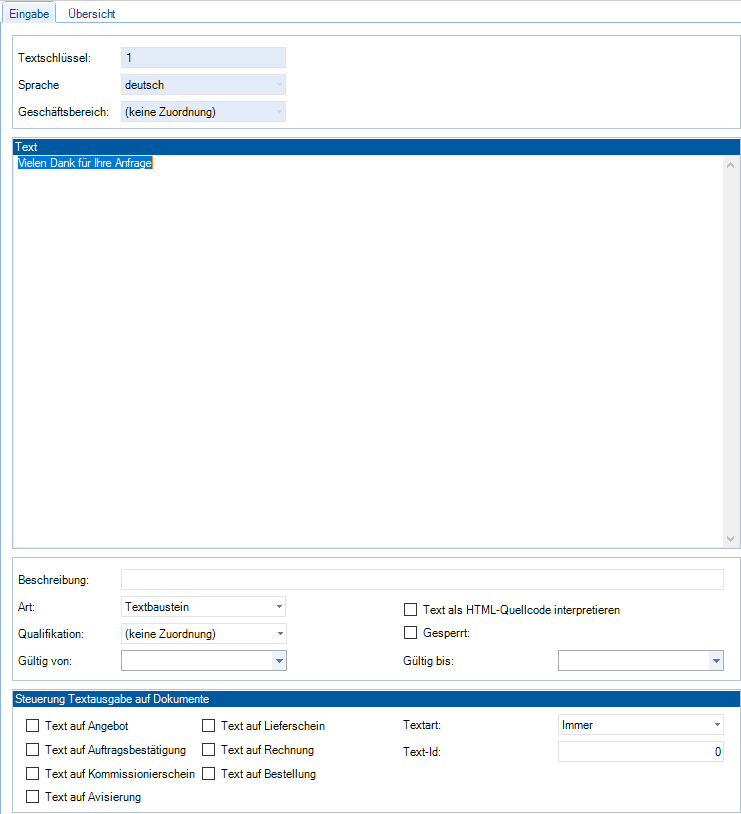Click the Textschlüssel input field
Viewport: 741px width, 814px height.
tap(202, 58)
